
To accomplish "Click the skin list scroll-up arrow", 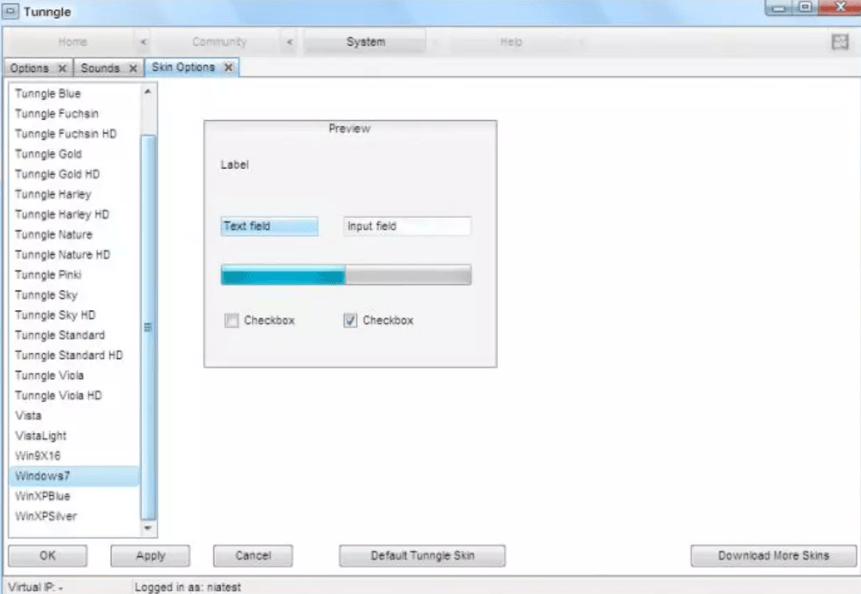I will click(148, 92).
